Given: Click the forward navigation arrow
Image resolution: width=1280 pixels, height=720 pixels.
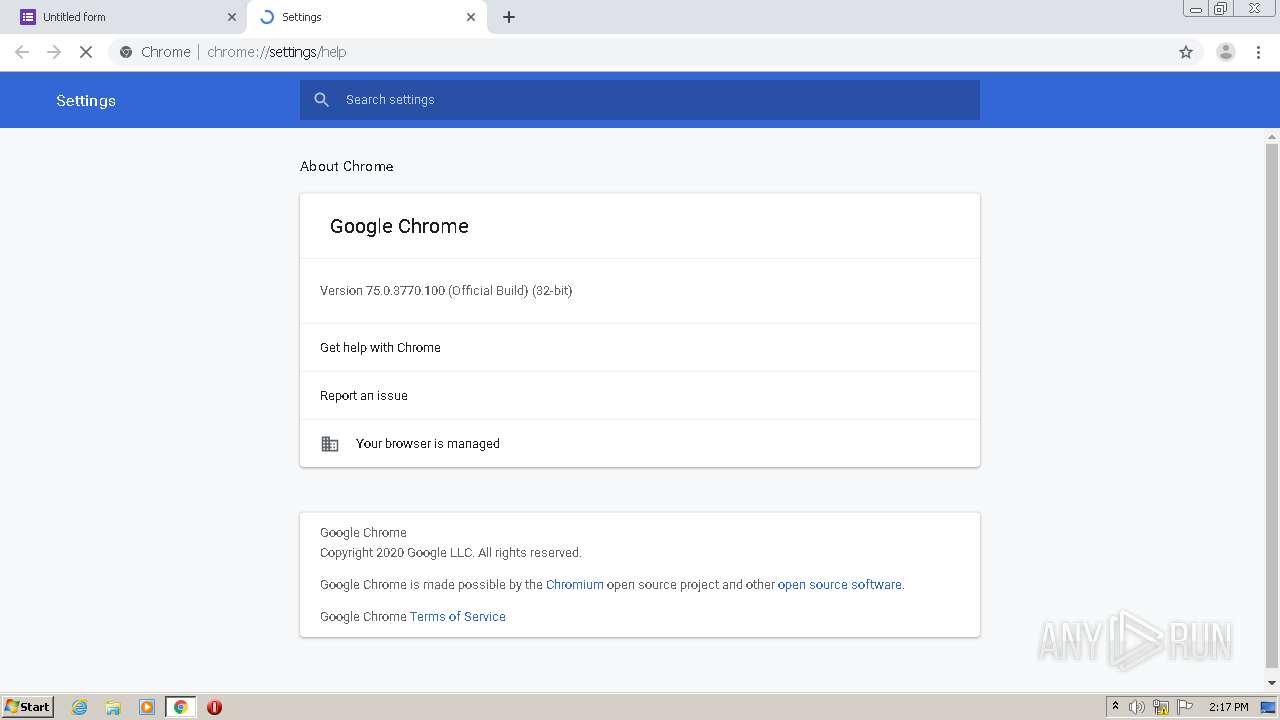Looking at the screenshot, I should tap(54, 52).
